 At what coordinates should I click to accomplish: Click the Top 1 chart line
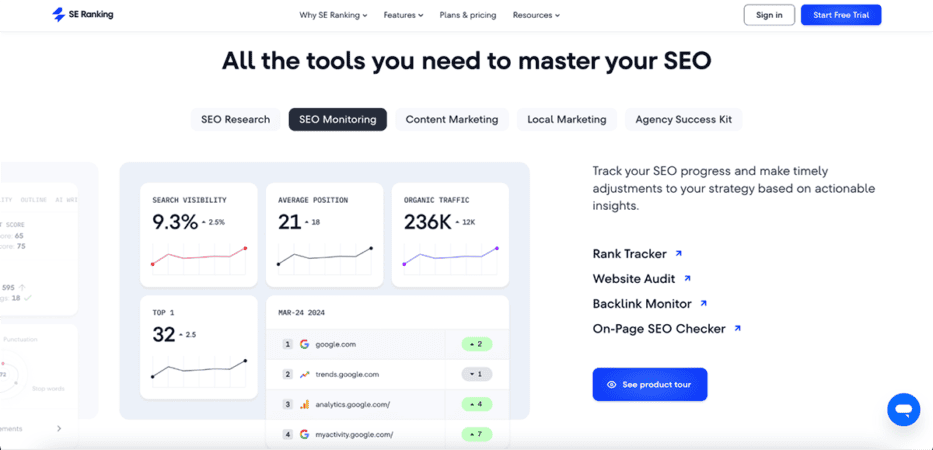click(x=199, y=369)
